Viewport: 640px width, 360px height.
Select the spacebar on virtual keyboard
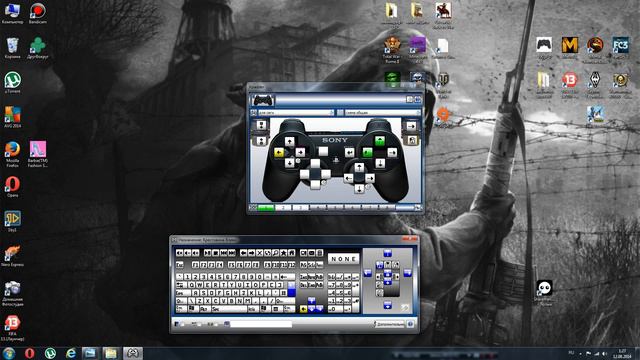[229, 309]
